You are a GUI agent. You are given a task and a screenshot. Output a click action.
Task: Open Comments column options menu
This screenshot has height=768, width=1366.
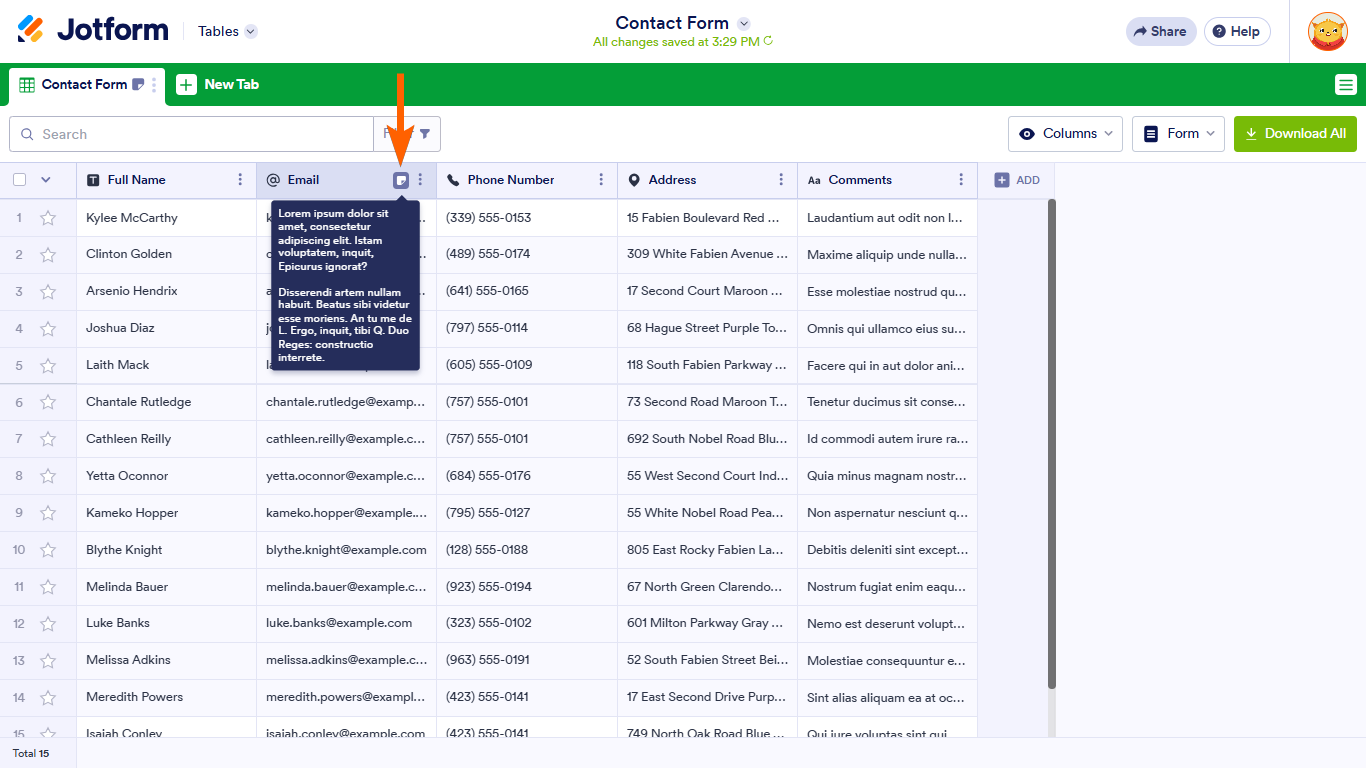(x=961, y=180)
